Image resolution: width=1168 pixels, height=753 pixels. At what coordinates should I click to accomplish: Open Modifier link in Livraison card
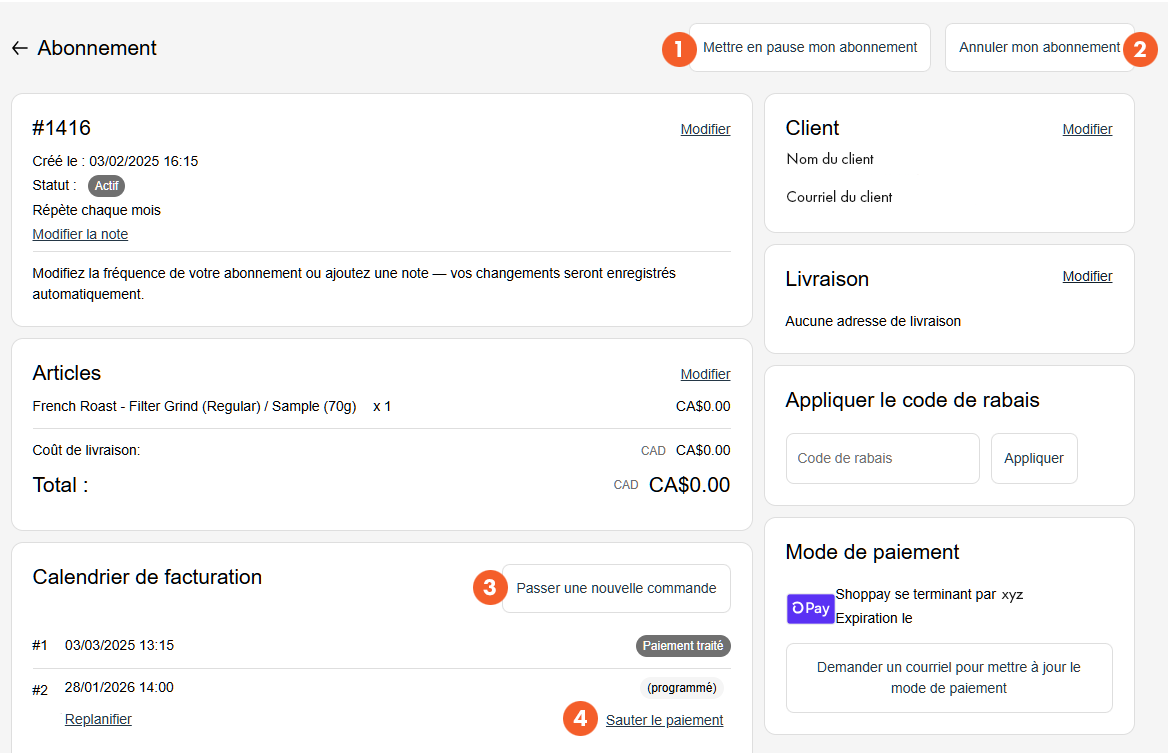coord(1087,276)
